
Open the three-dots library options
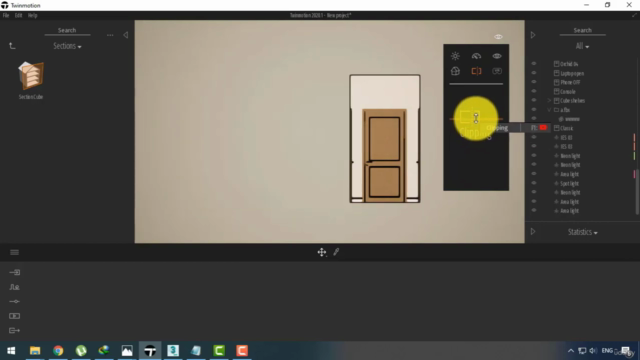coord(110,35)
